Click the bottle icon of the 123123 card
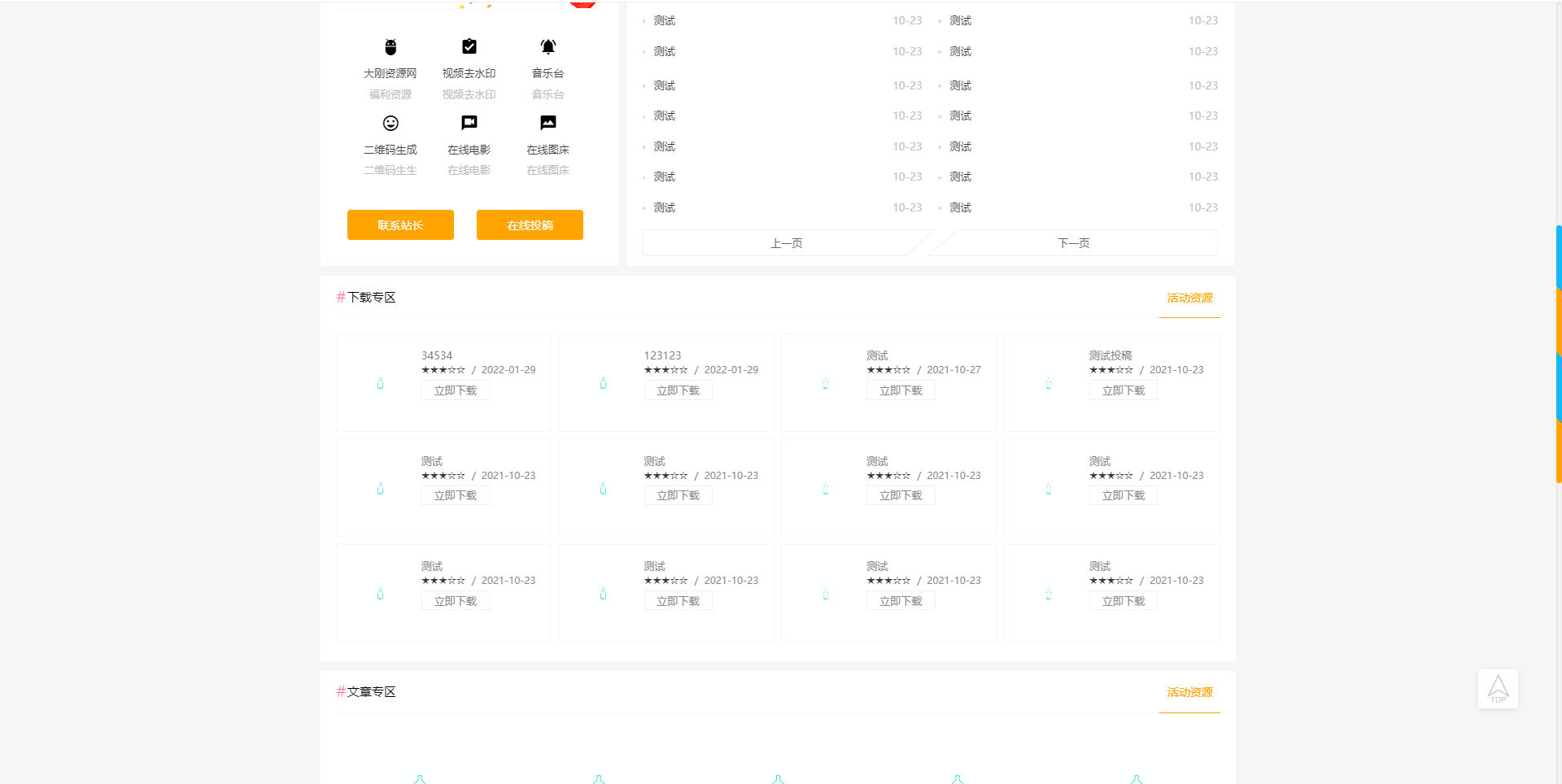 click(603, 383)
